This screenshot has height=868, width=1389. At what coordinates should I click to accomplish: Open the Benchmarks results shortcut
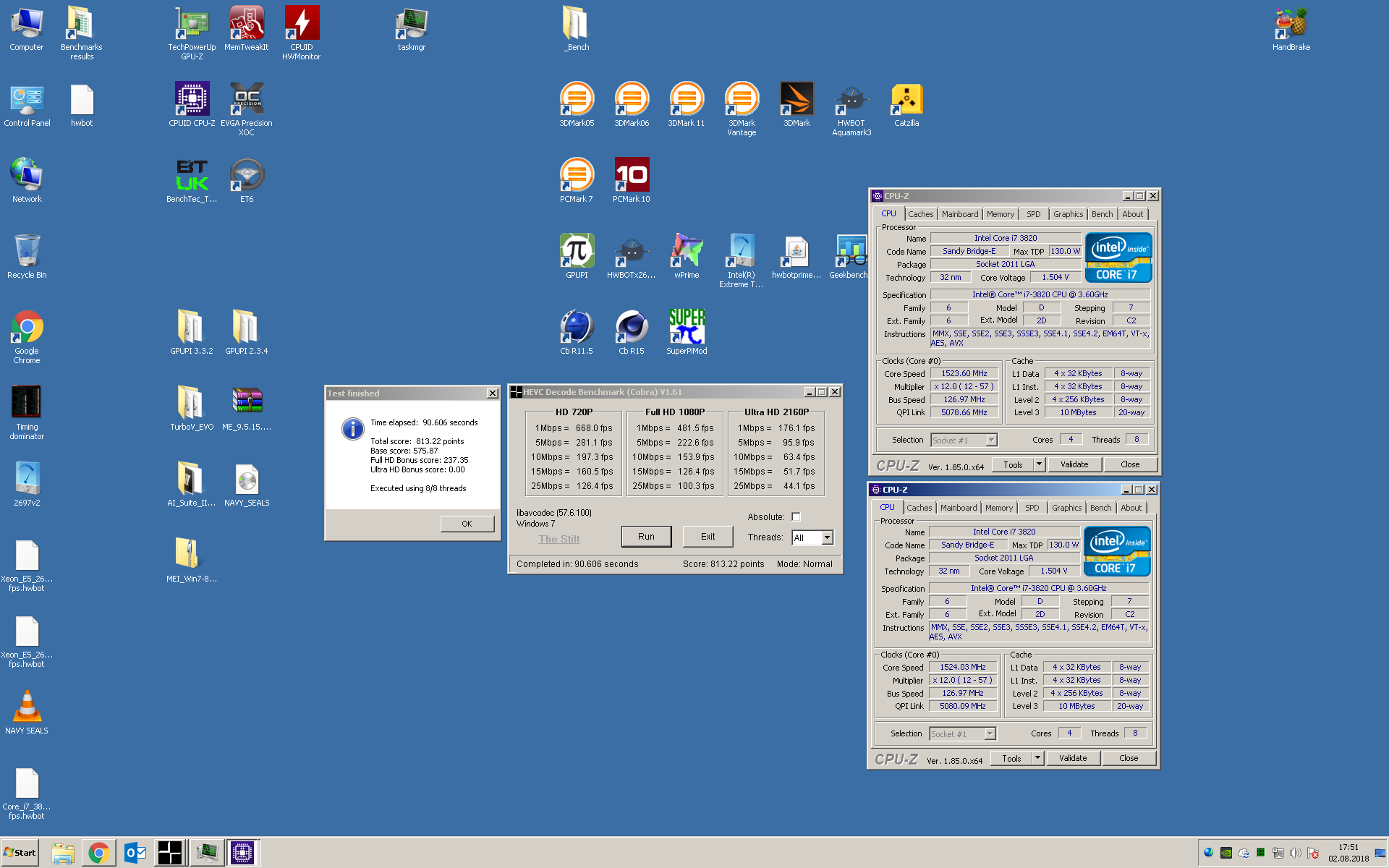click(x=82, y=33)
